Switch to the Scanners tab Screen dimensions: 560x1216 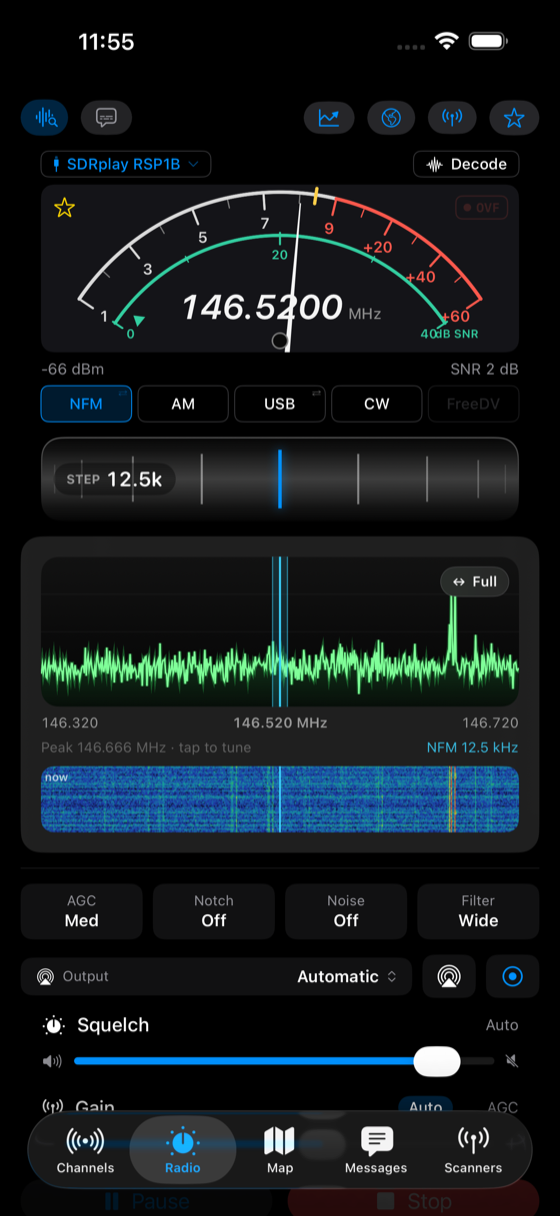(x=473, y=1150)
